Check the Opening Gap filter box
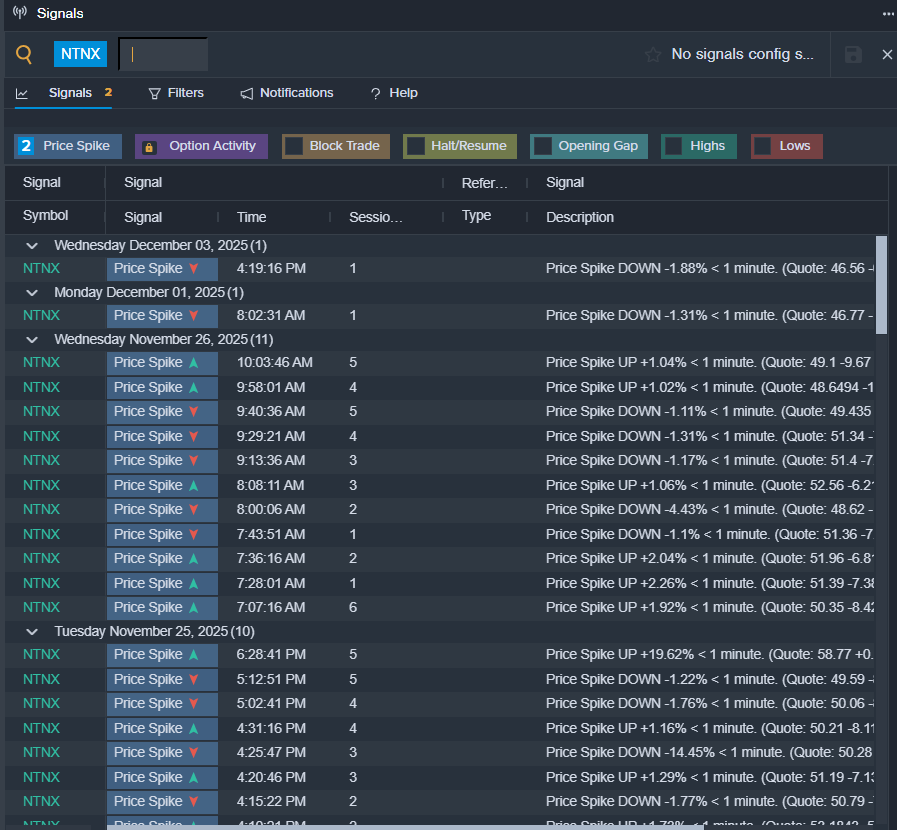 click(x=543, y=146)
